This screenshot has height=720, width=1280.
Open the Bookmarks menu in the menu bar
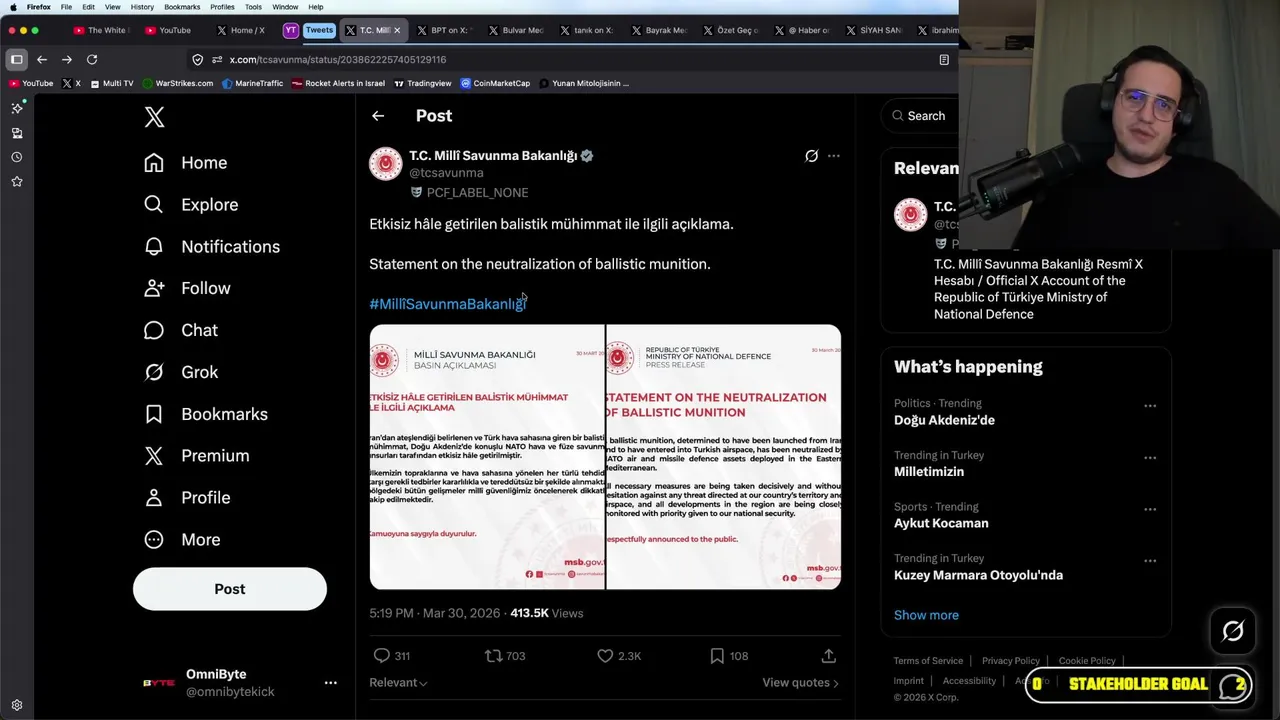pos(182,7)
